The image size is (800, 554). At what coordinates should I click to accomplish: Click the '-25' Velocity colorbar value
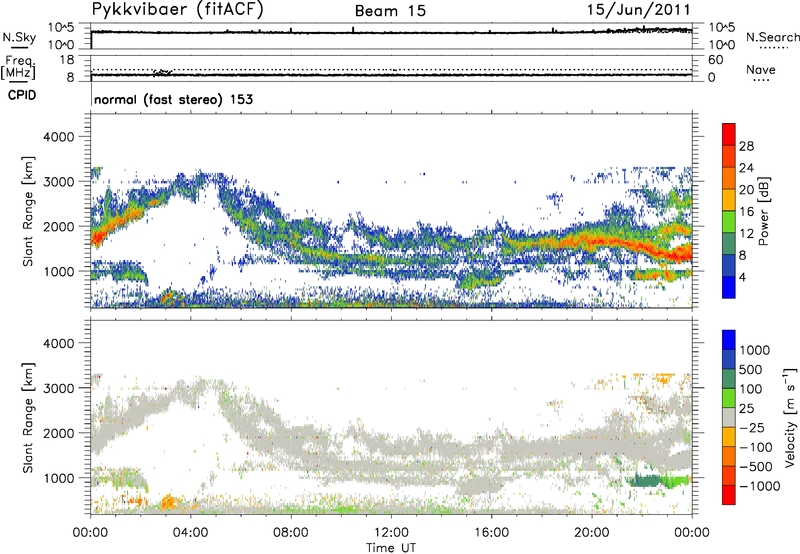752,427
